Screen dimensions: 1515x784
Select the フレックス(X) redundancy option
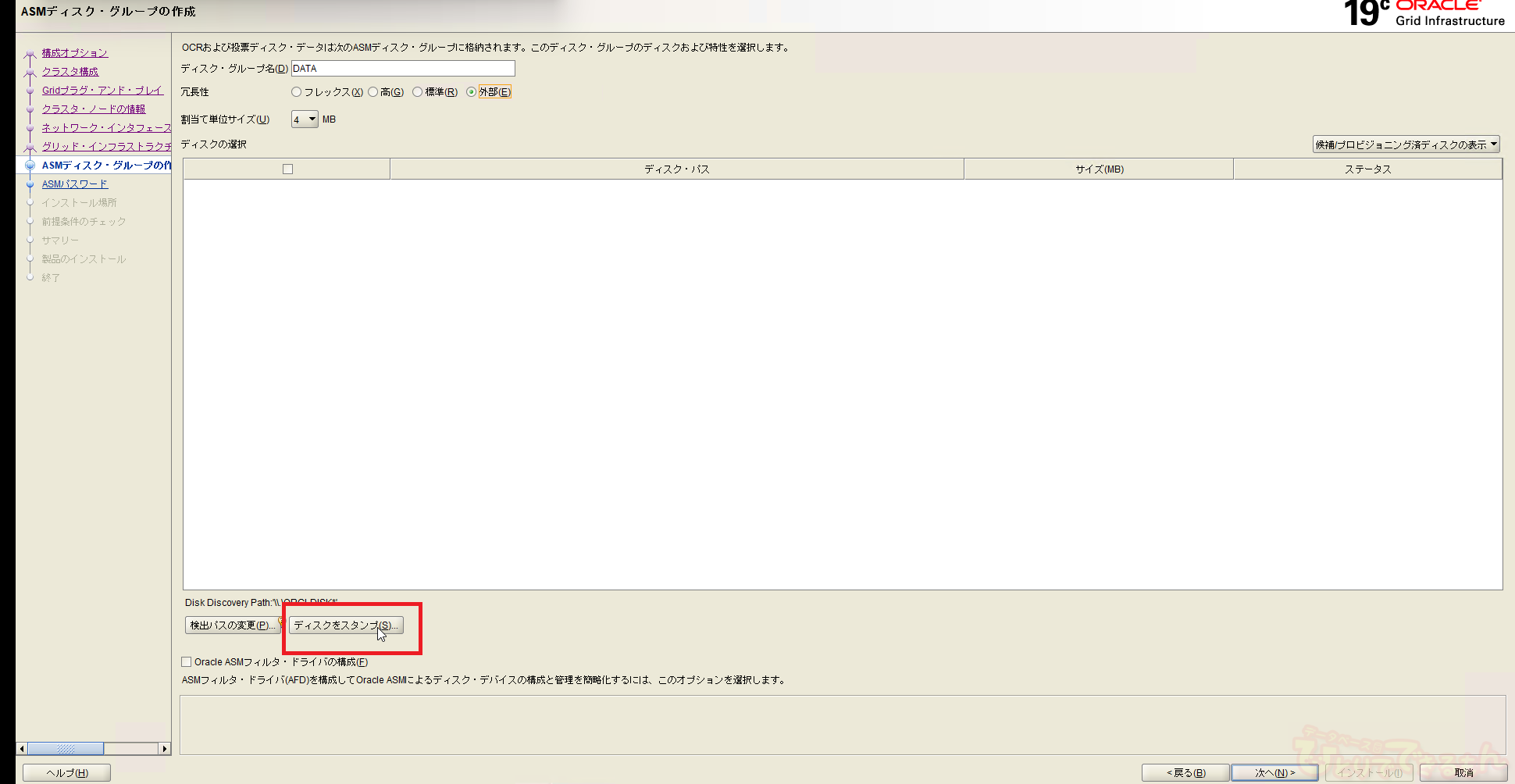(297, 92)
